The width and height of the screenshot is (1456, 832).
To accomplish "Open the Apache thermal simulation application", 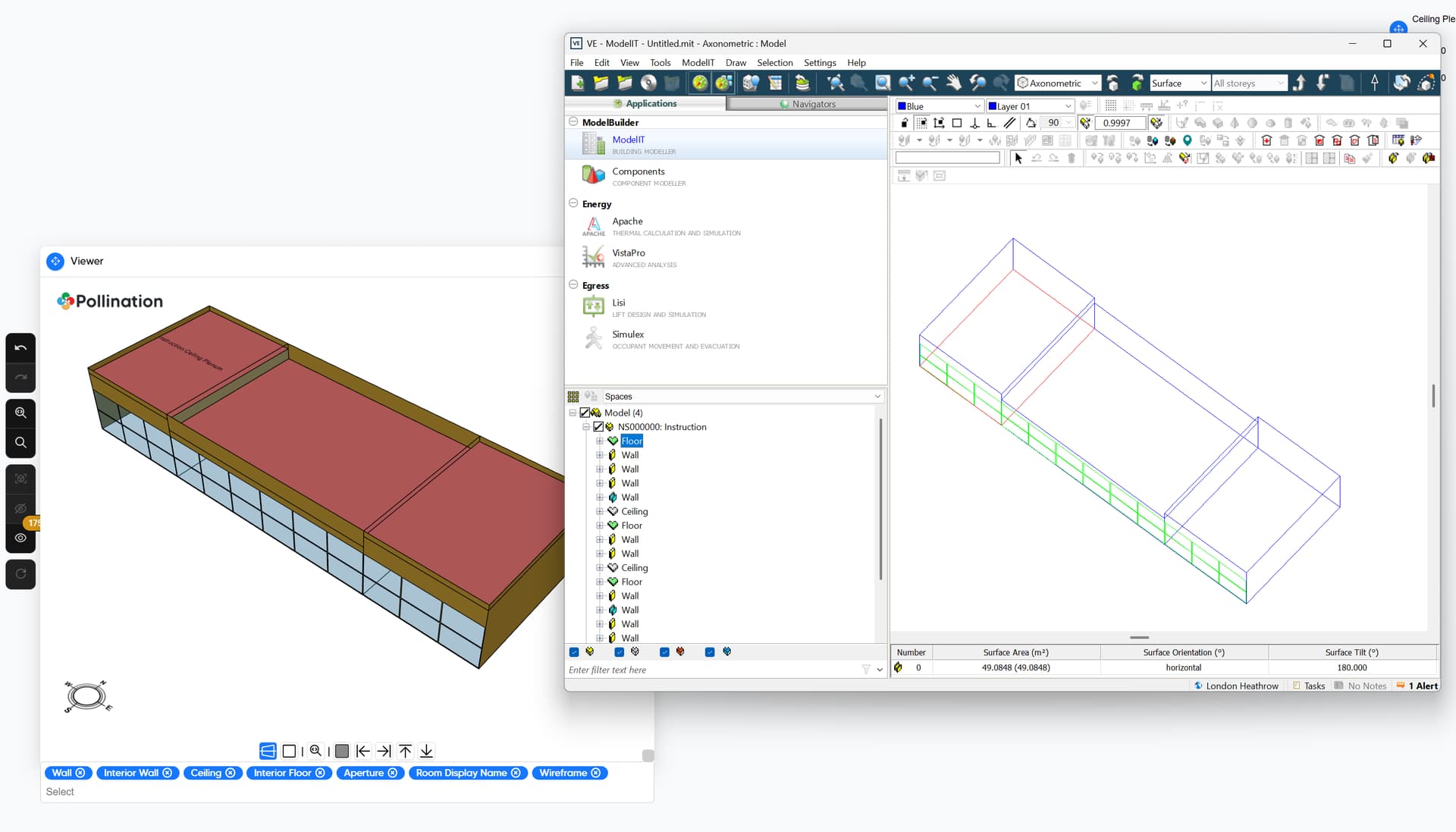I will point(628,221).
